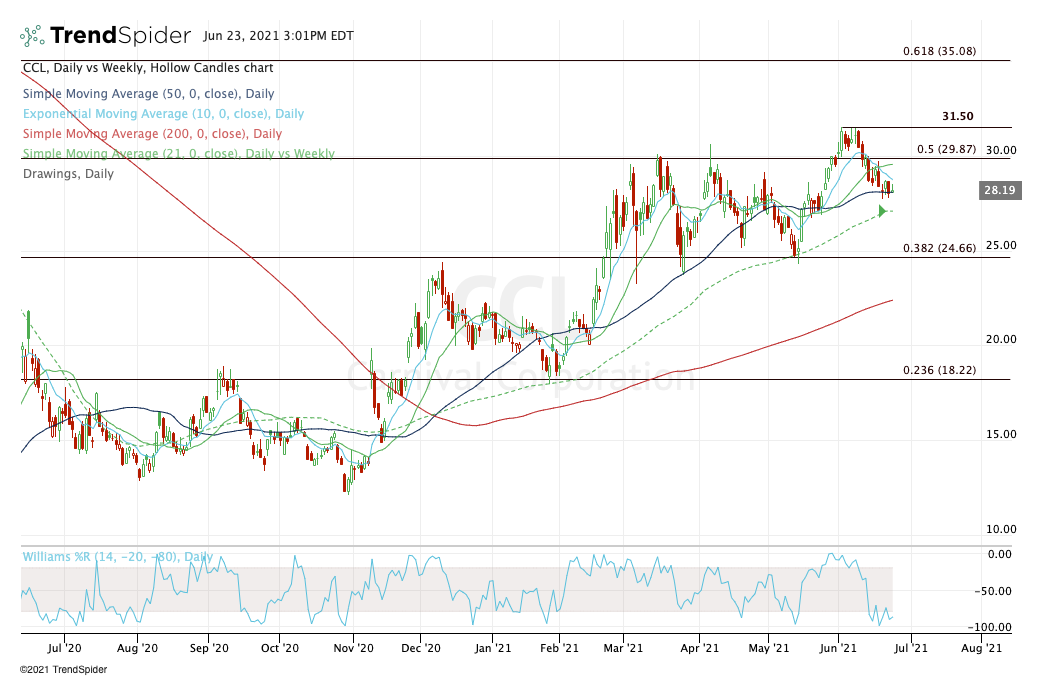
Task: Click the 'Drawings, Daily' legend entry
Action: pos(68,173)
